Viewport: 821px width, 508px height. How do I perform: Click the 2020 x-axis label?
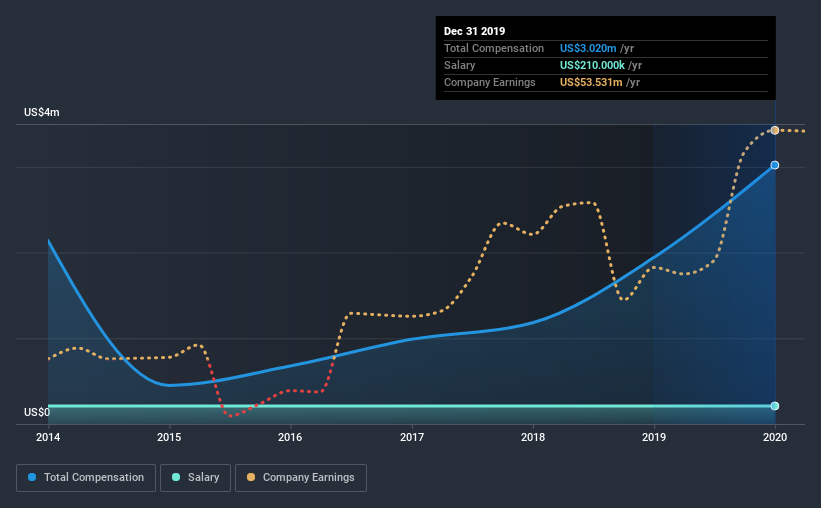[775, 437]
